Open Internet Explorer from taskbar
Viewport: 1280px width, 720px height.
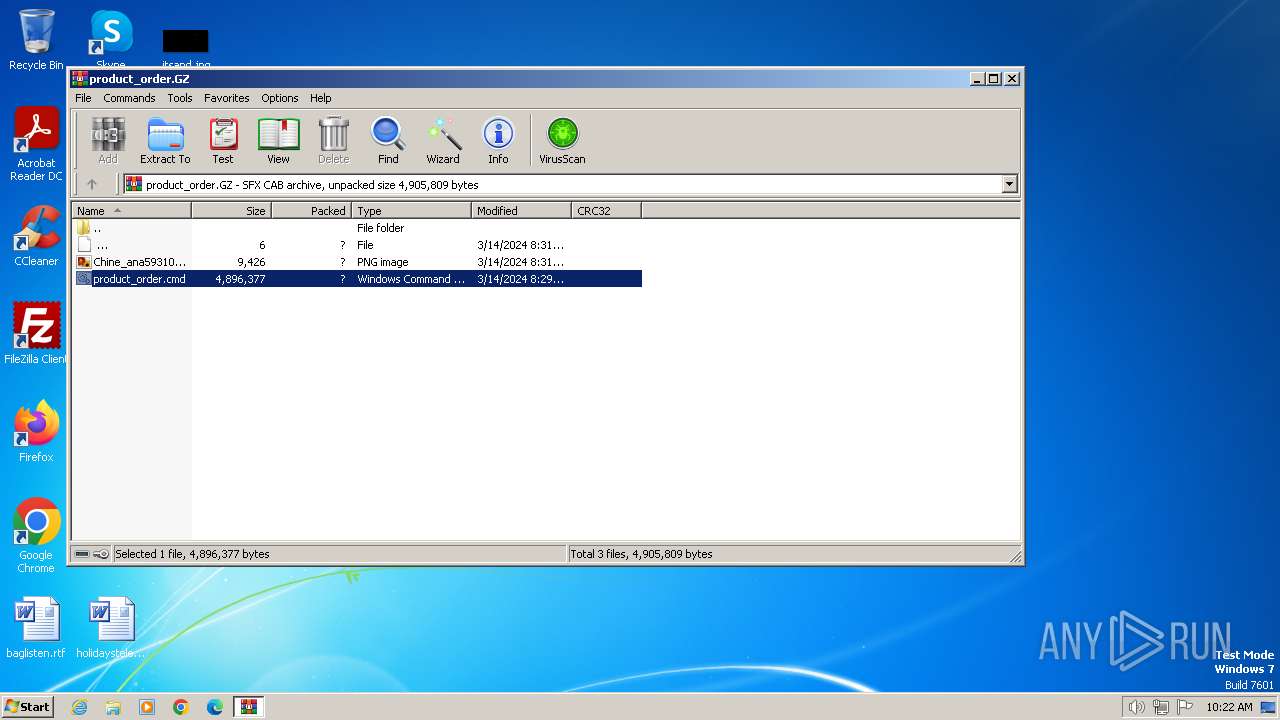click(x=79, y=707)
